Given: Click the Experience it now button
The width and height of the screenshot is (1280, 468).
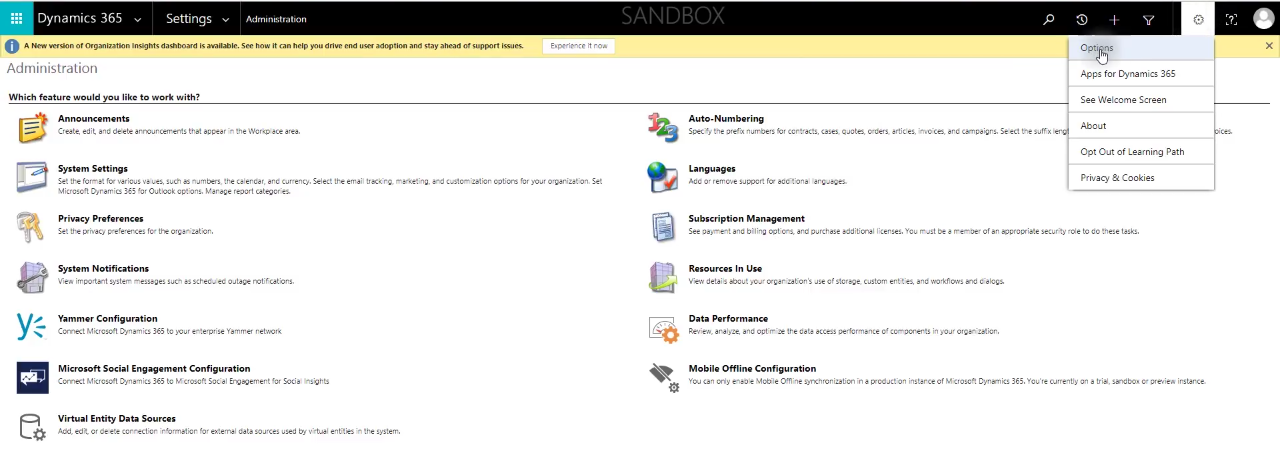Looking at the screenshot, I should (x=579, y=46).
